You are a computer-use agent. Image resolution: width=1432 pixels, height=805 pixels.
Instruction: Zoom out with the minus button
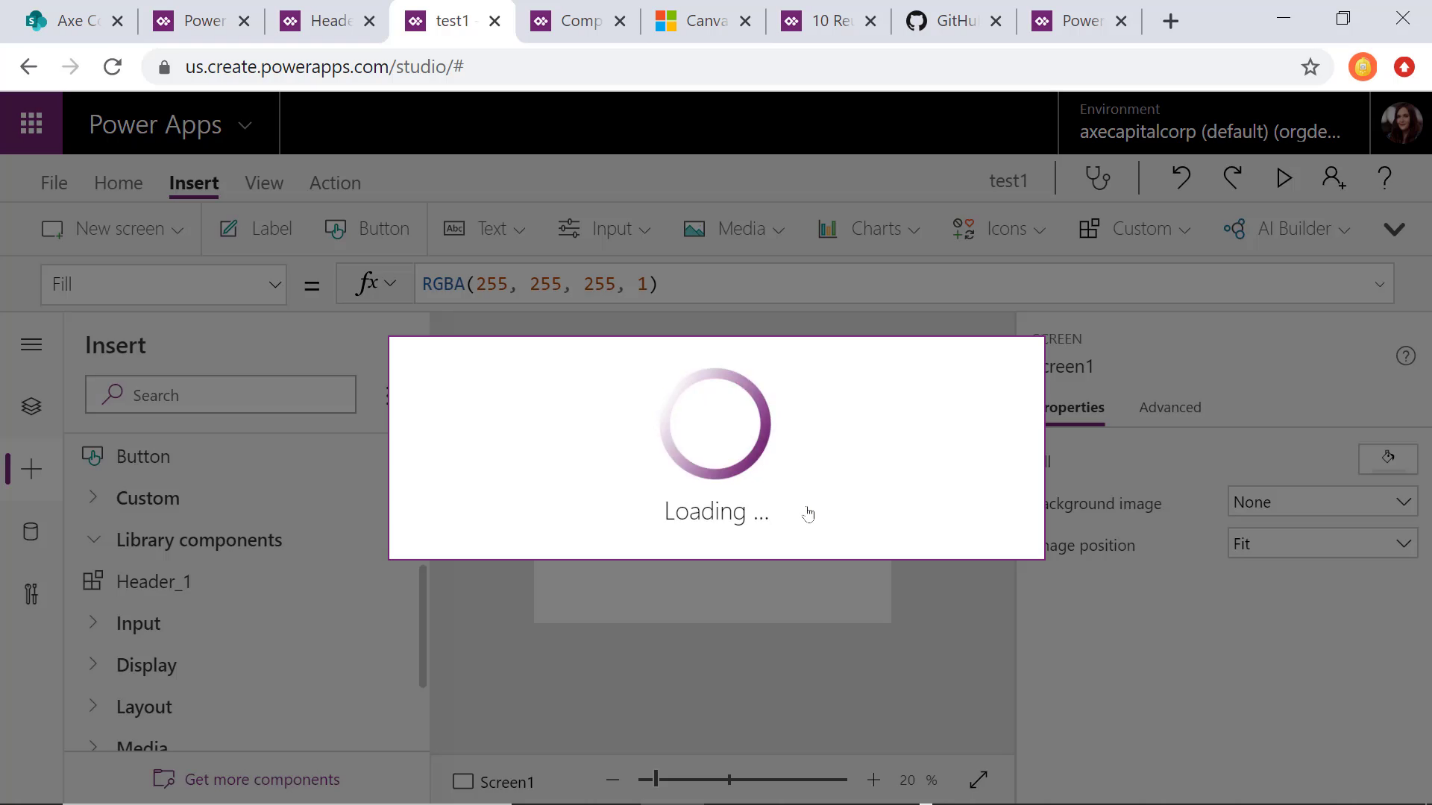click(613, 780)
